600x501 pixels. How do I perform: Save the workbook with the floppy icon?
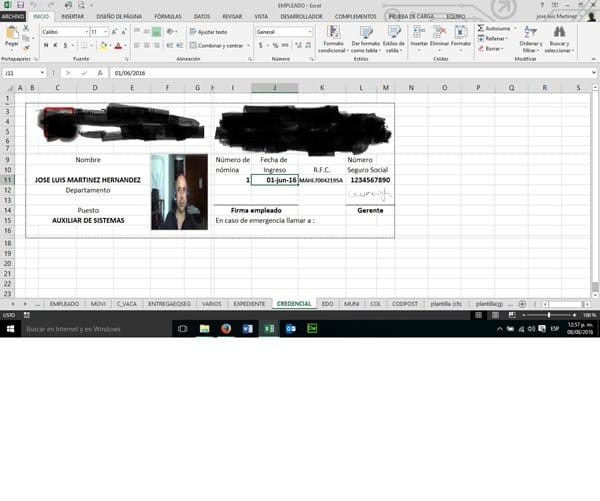click(x=20, y=5)
